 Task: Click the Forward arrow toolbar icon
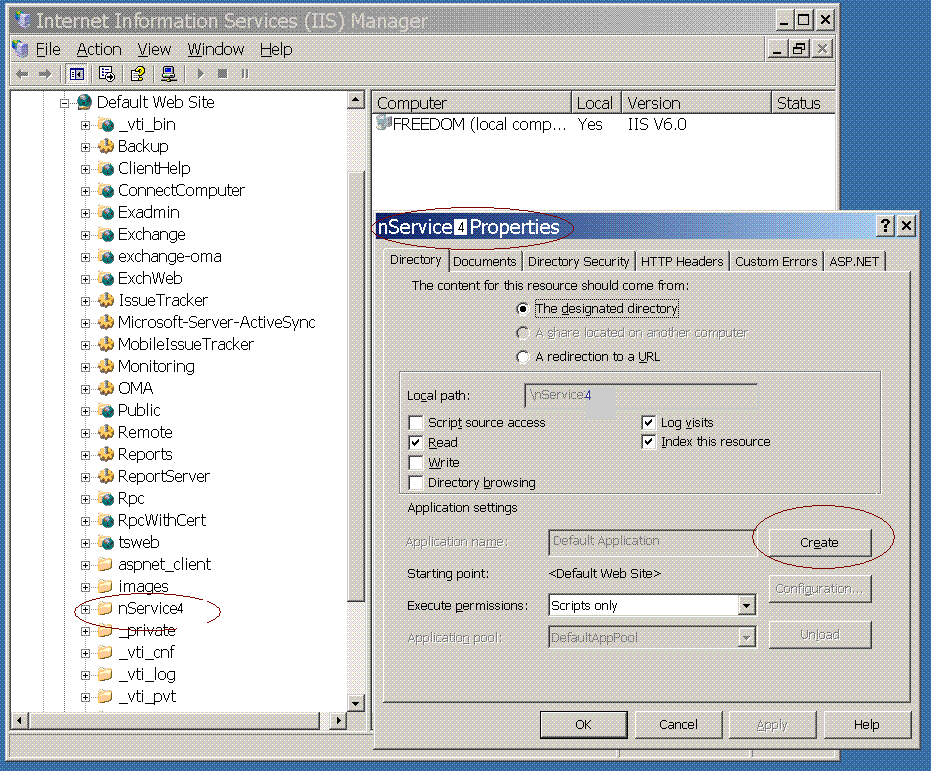point(45,74)
